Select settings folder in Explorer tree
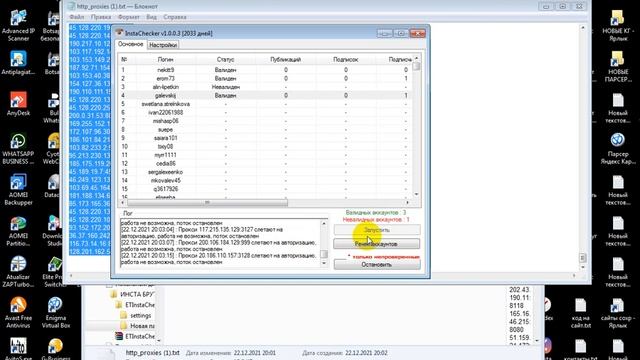The image size is (640, 360). click(136, 316)
